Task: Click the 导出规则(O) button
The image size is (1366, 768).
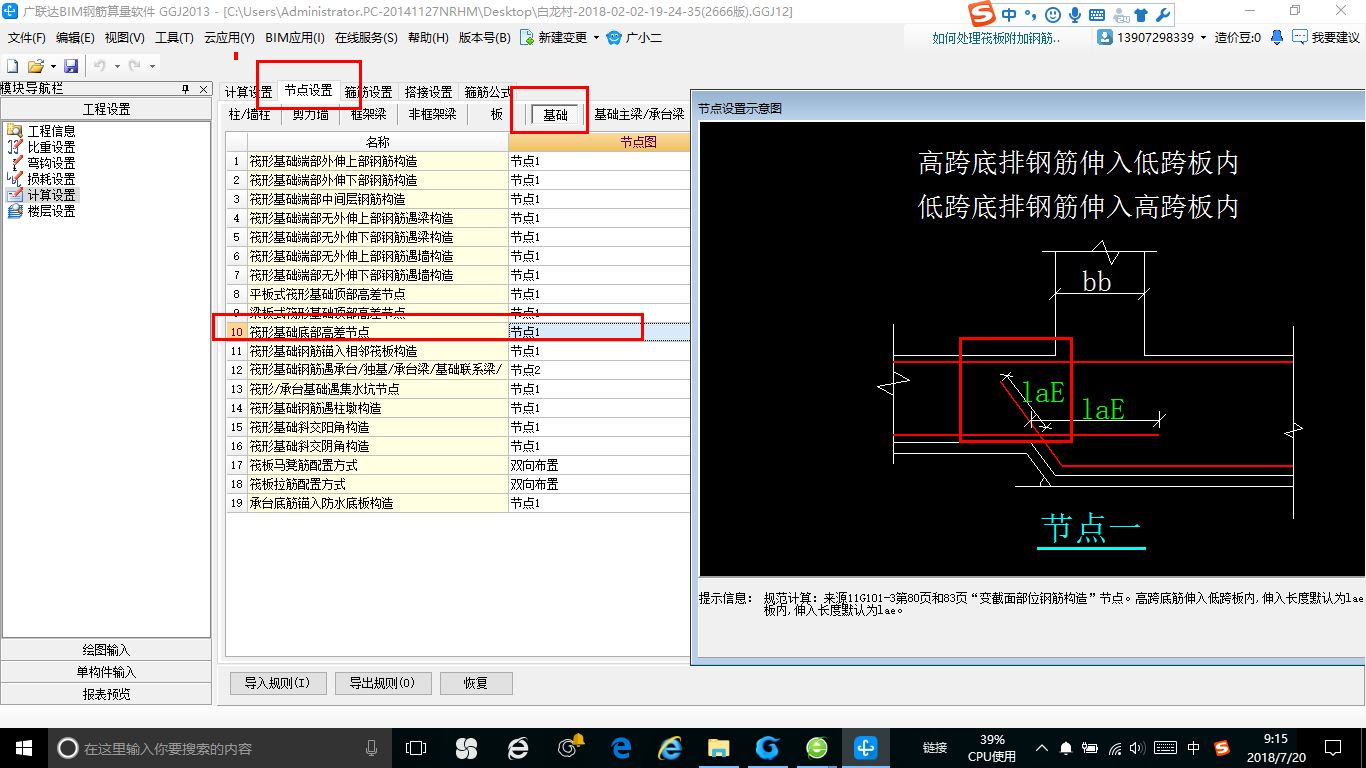Action: click(383, 683)
